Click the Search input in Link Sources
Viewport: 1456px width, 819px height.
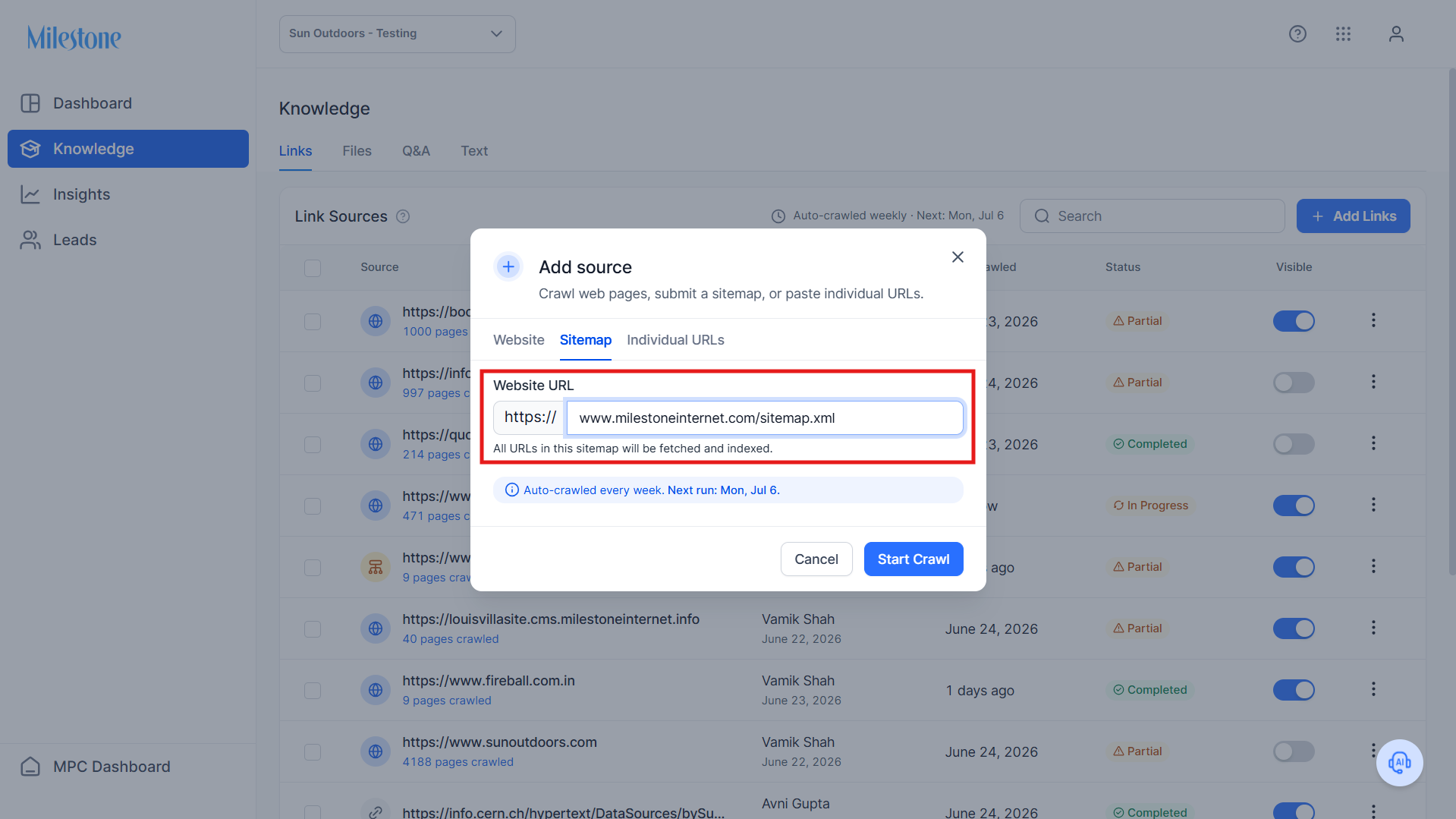pos(1152,216)
